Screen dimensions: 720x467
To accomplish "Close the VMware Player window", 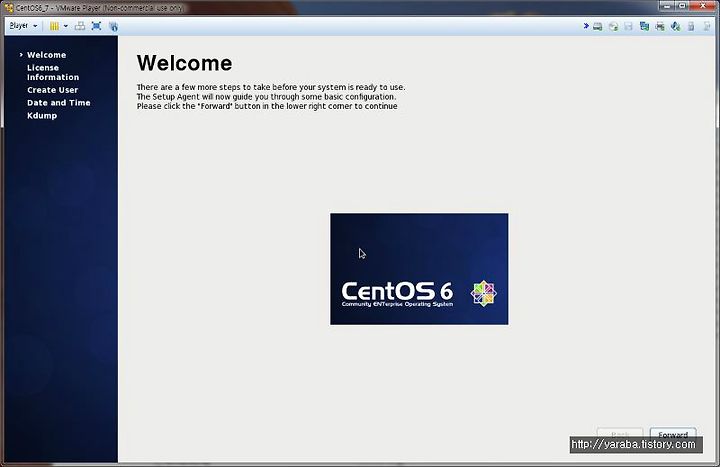I will point(703,6).
